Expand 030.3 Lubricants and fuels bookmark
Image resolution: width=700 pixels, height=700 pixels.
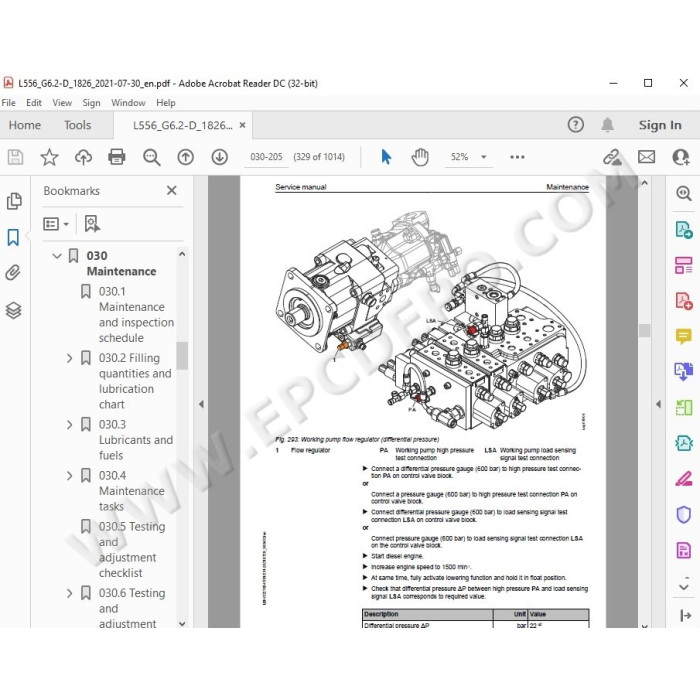tap(69, 425)
